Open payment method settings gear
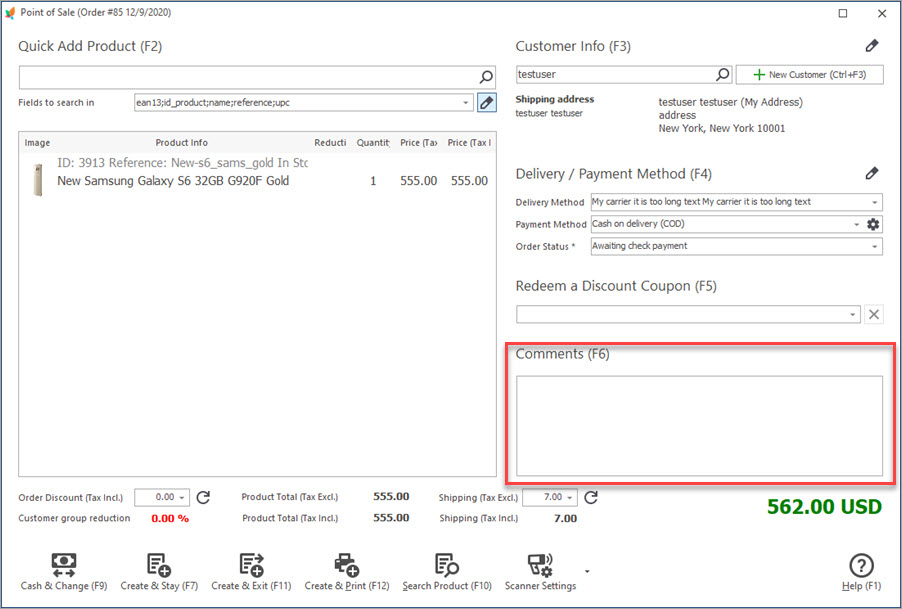The height and width of the screenshot is (609, 902). click(873, 224)
